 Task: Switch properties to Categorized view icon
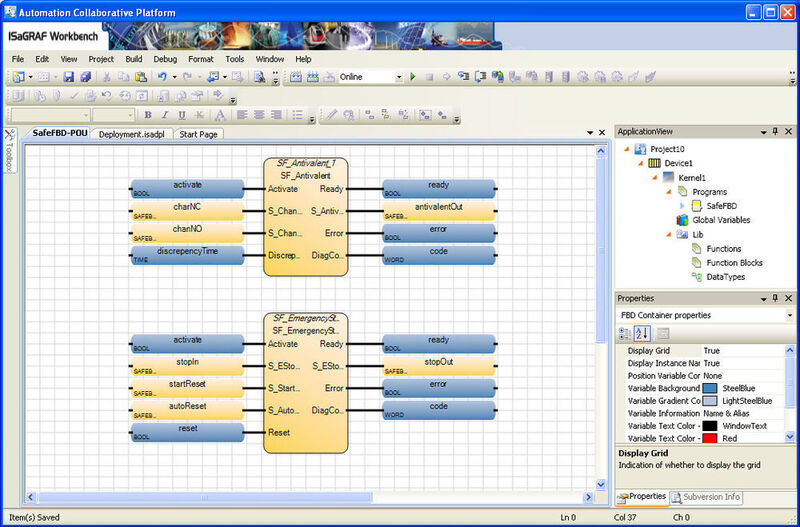click(626, 333)
